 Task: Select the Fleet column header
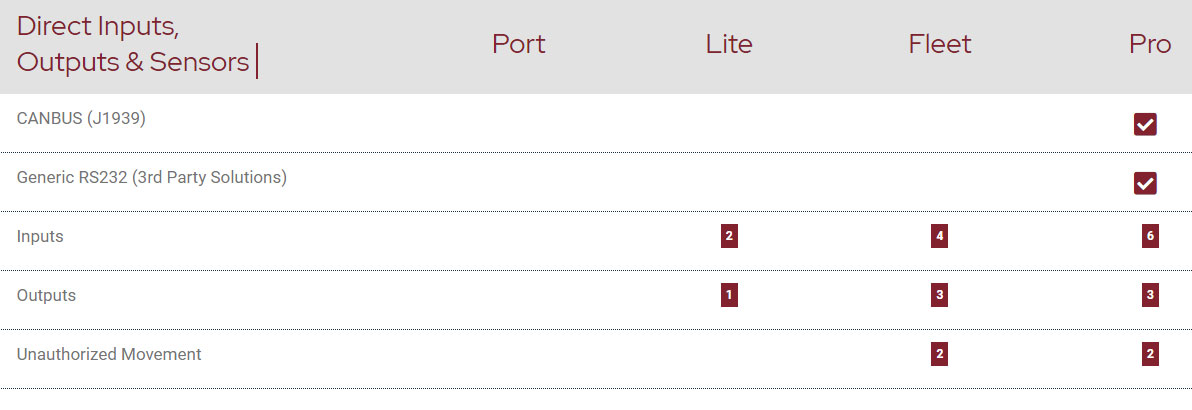[940, 44]
